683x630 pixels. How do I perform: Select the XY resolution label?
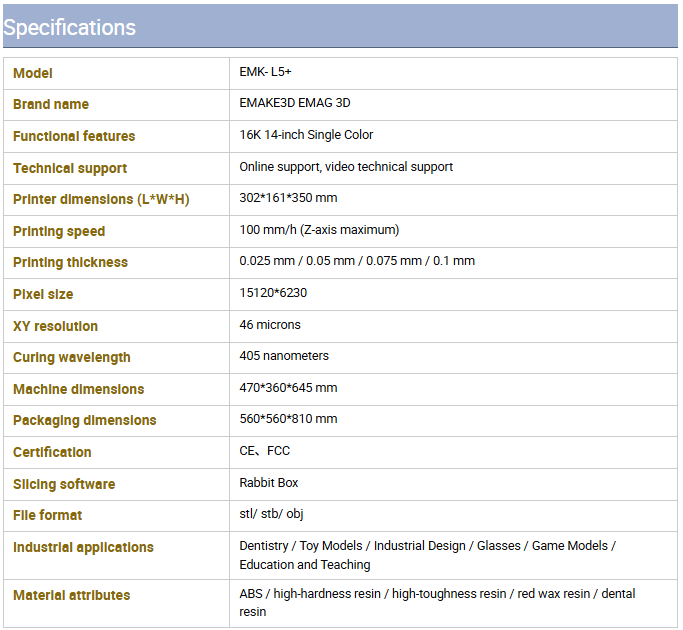(x=55, y=326)
